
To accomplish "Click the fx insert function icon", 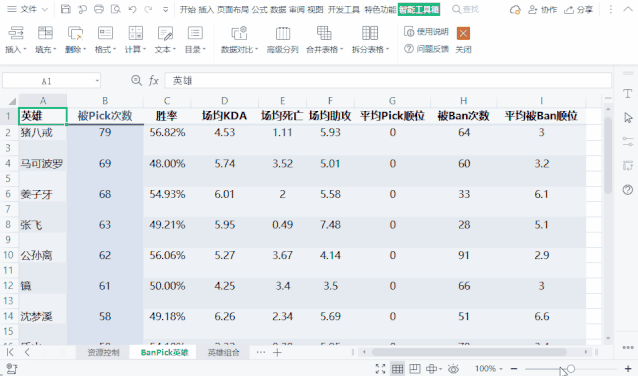I will [153, 81].
